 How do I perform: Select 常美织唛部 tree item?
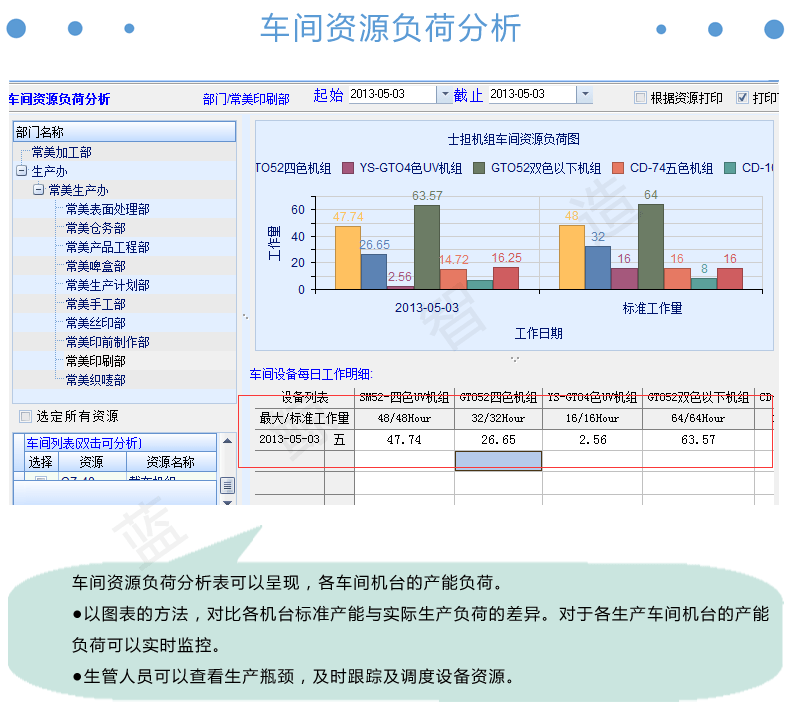click(x=95, y=380)
